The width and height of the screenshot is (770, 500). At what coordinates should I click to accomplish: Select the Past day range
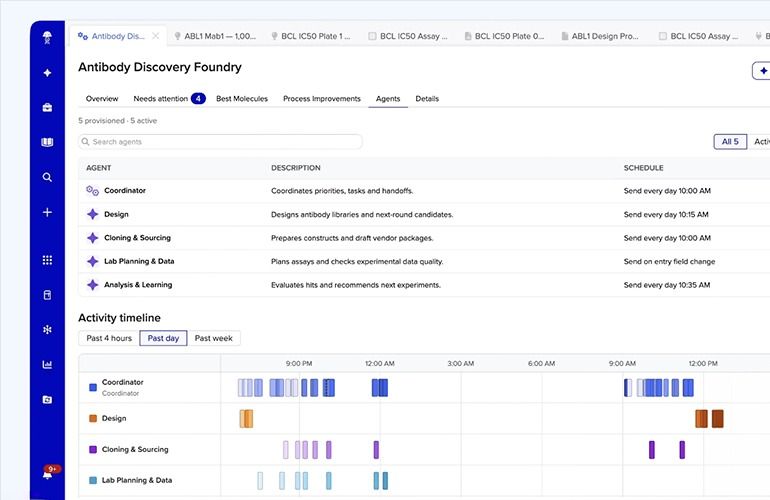point(163,338)
